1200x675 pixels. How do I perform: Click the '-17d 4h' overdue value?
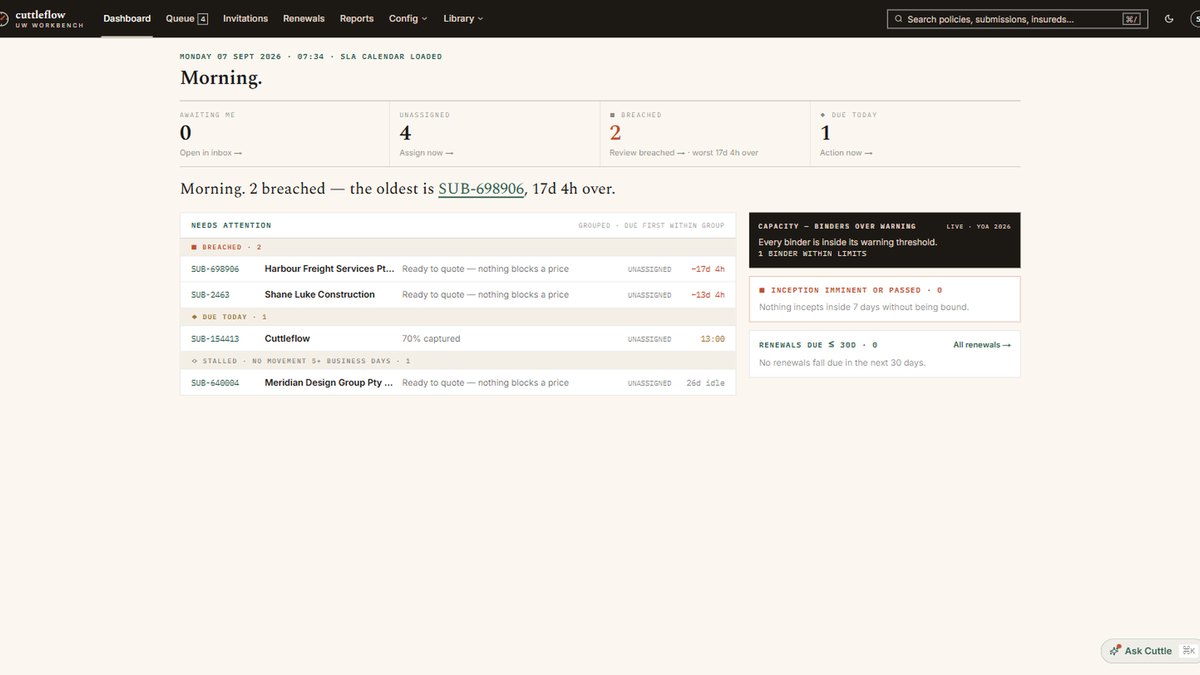click(x=707, y=269)
